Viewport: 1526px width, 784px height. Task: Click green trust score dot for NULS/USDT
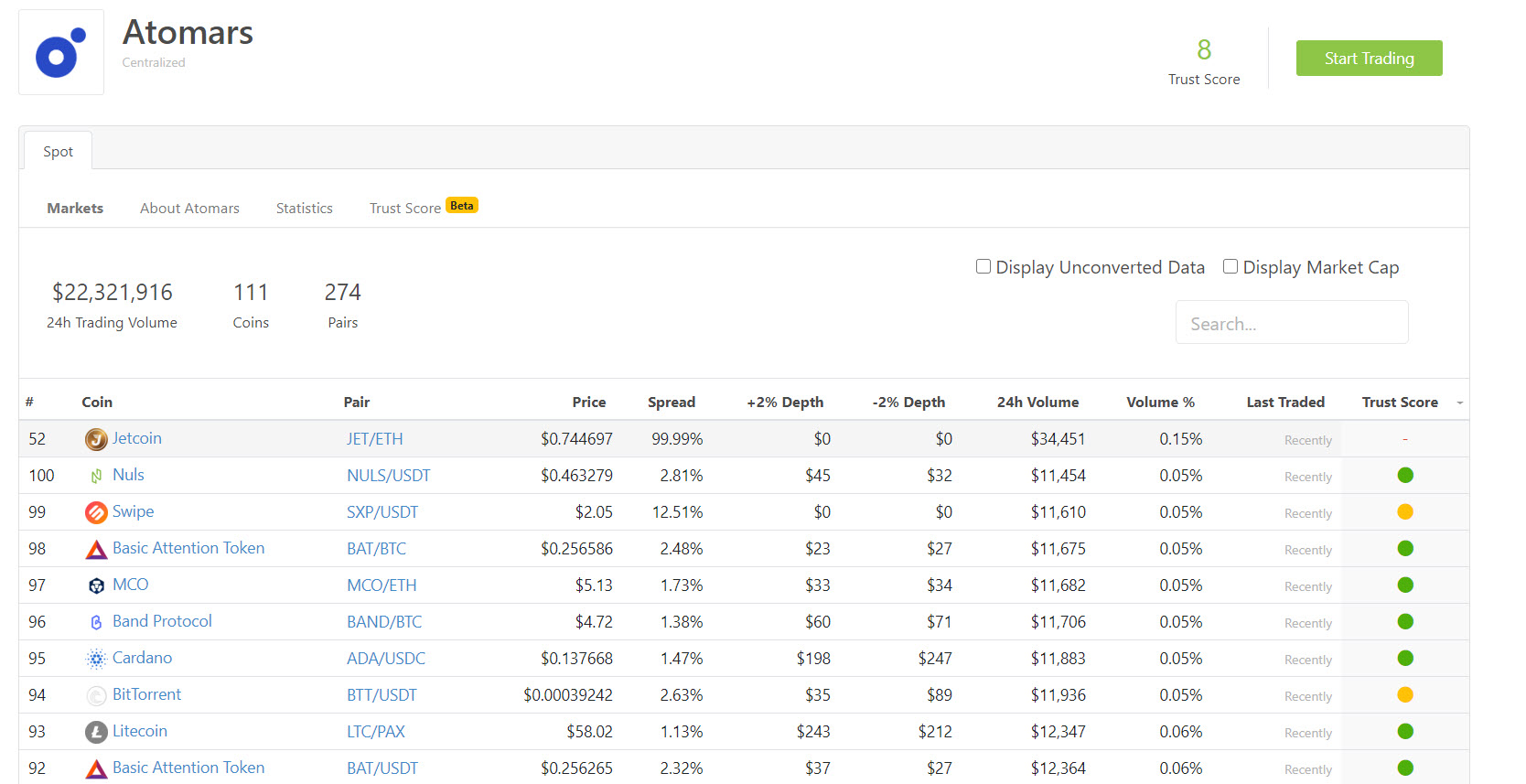[1405, 475]
